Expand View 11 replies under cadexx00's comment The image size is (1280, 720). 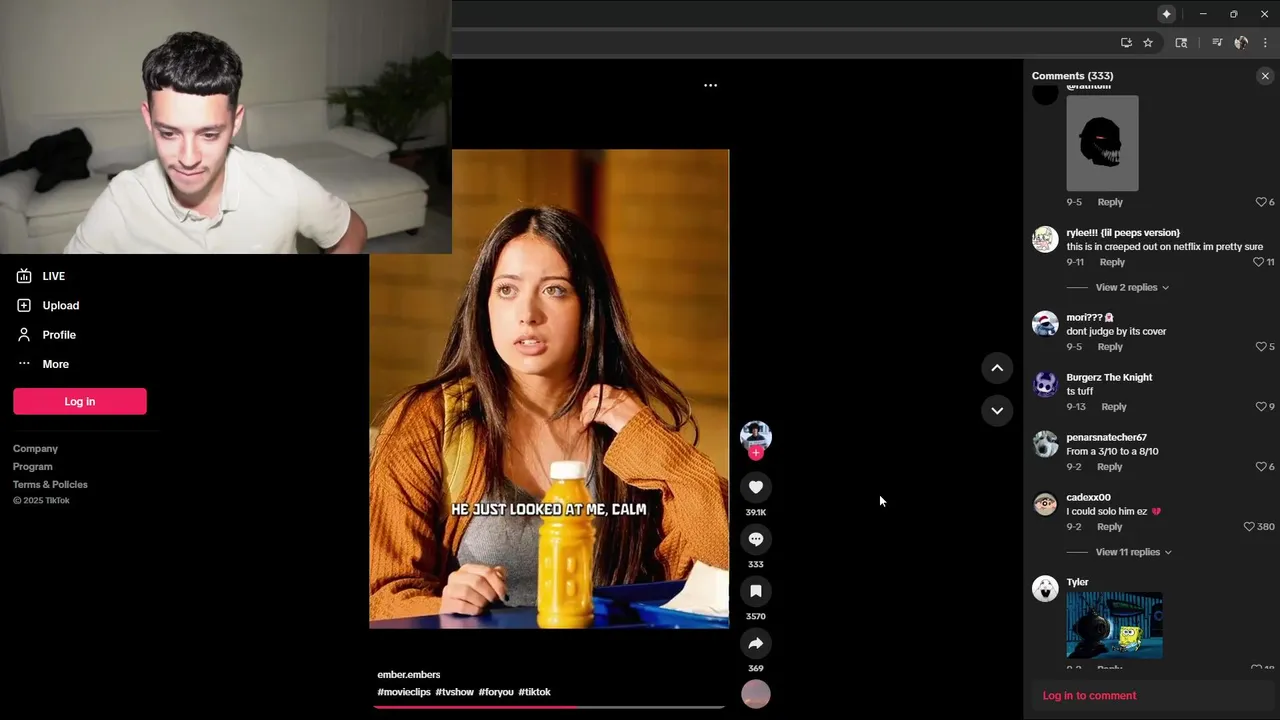pyautogui.click(x=1133, y=552)
